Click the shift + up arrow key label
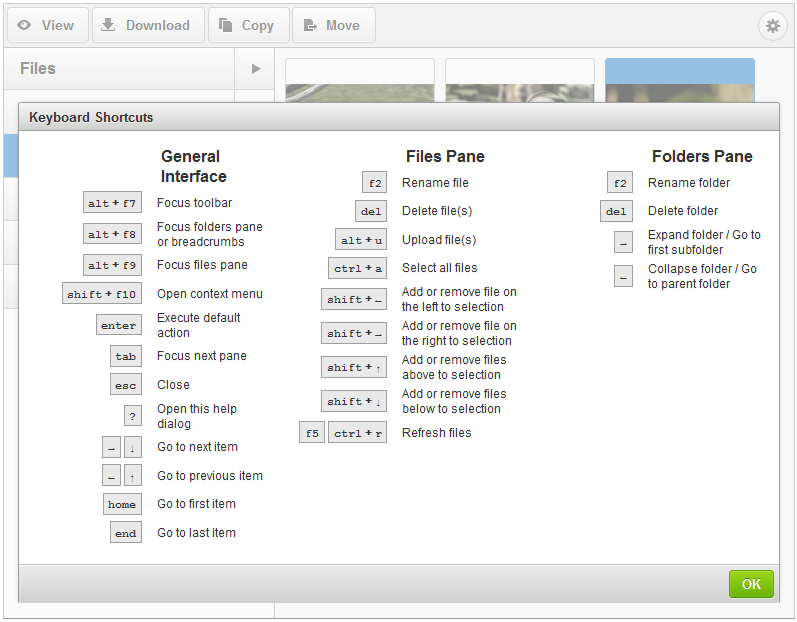The width and height of the screenshot is (797, 622). point(354,367)
